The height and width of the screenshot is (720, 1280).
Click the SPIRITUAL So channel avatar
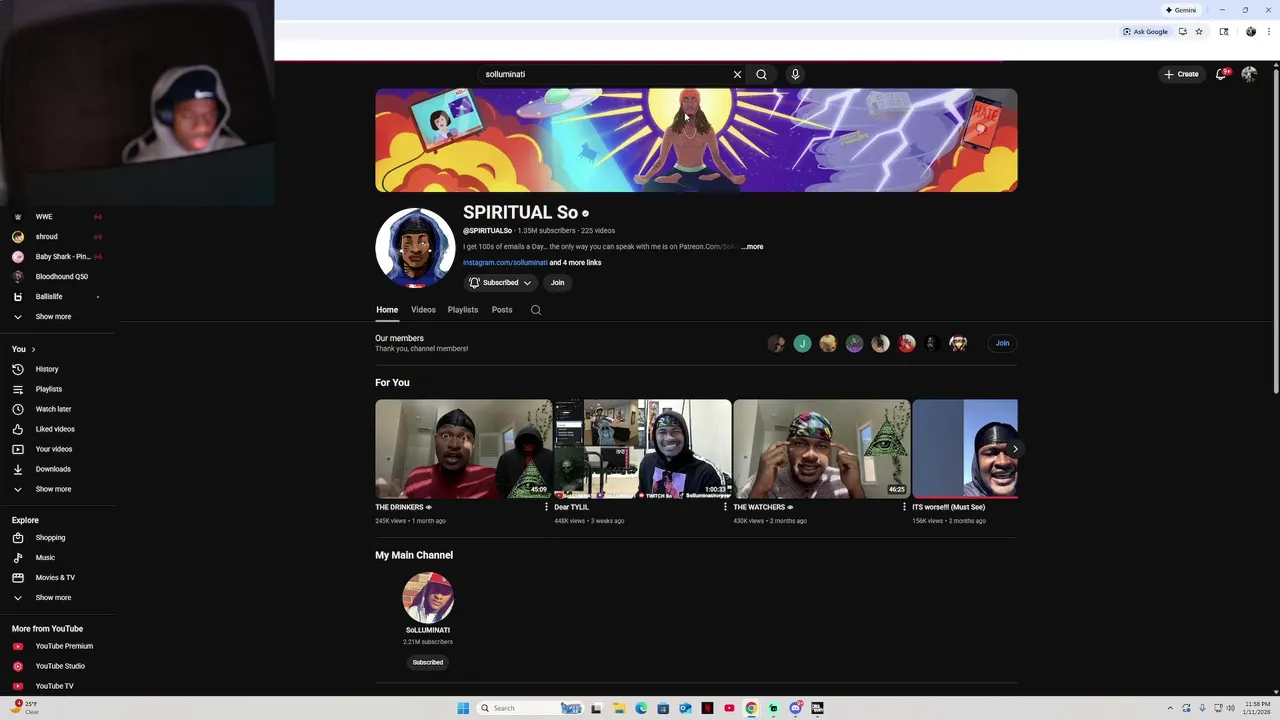415,248
